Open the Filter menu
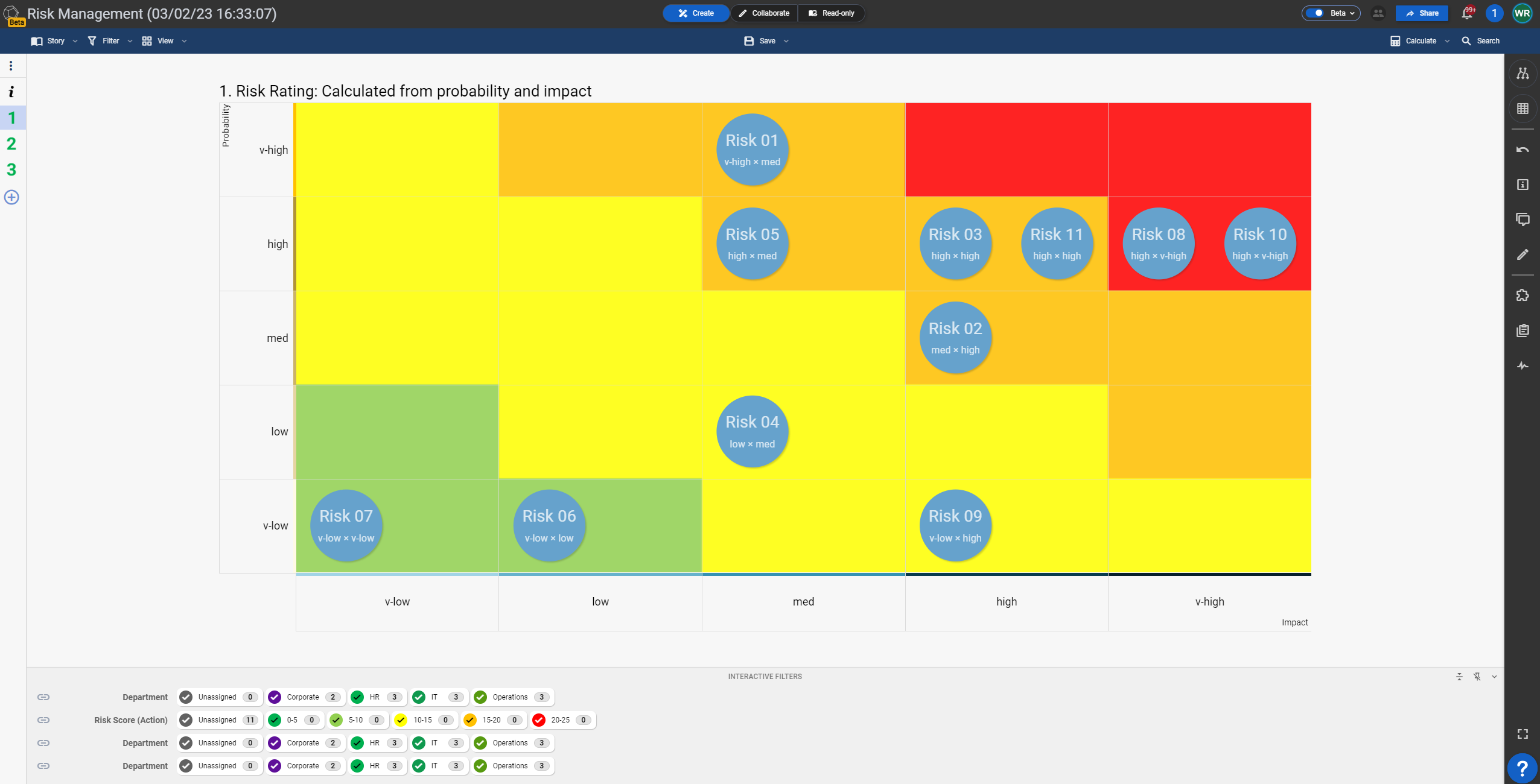This screenshot has width=1540, height=784. (x=109, y=41)
